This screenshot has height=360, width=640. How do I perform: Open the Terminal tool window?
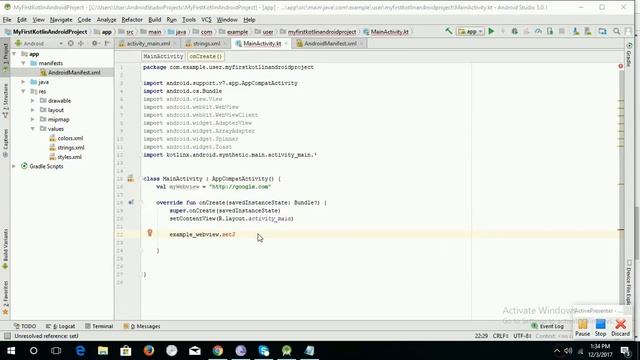point(99,326)
